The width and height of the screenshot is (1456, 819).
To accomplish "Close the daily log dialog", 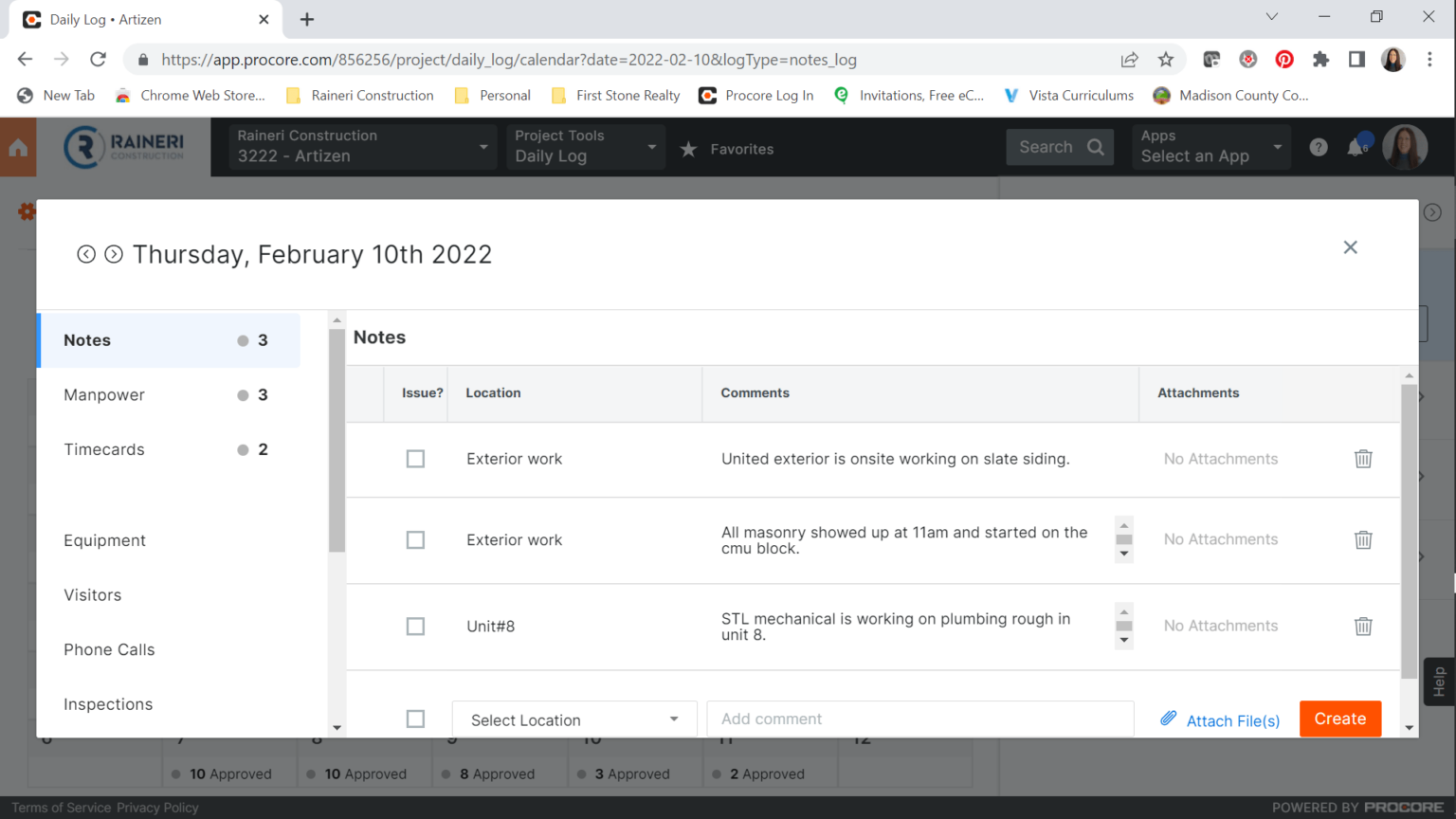I will pos(1351,247).
